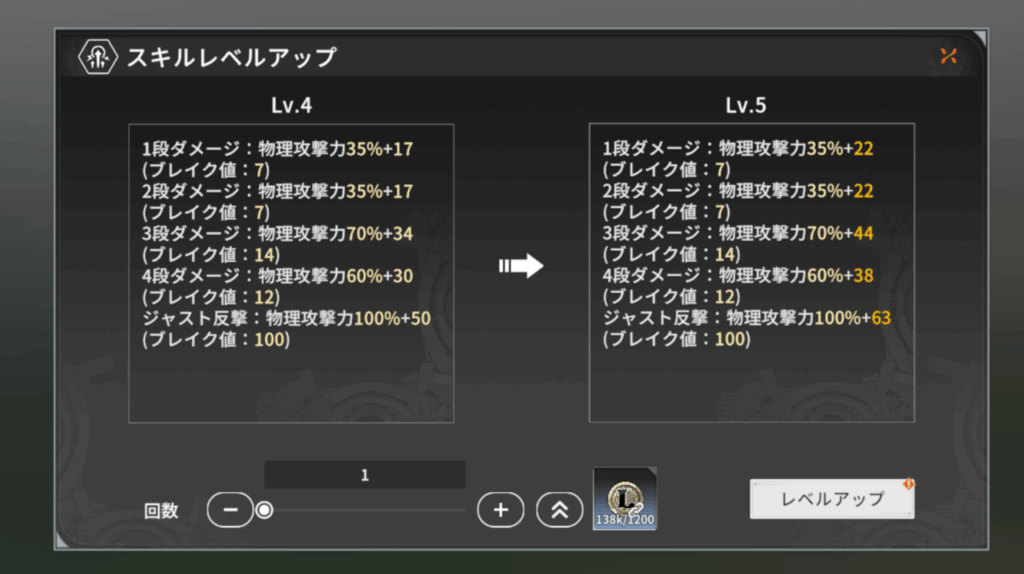Select the count field showing 1
Screen dimensions: 1024x574
pyautogui.click(x=365, y=475)
